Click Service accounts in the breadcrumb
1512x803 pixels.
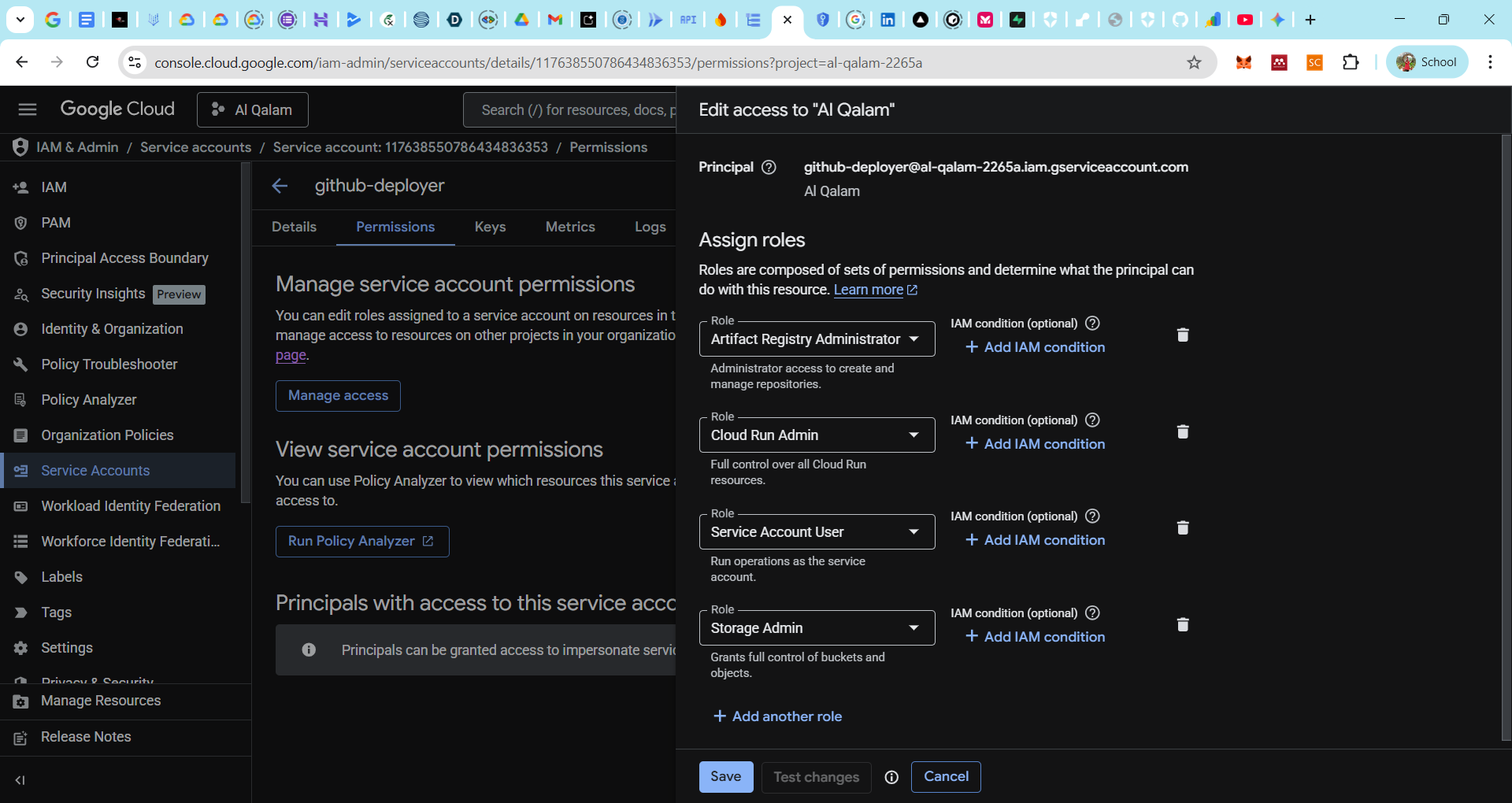195,147
